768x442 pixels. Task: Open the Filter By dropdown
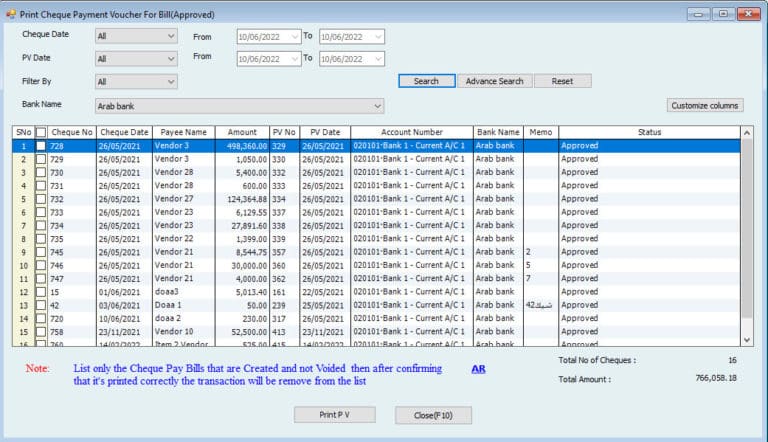169,81
